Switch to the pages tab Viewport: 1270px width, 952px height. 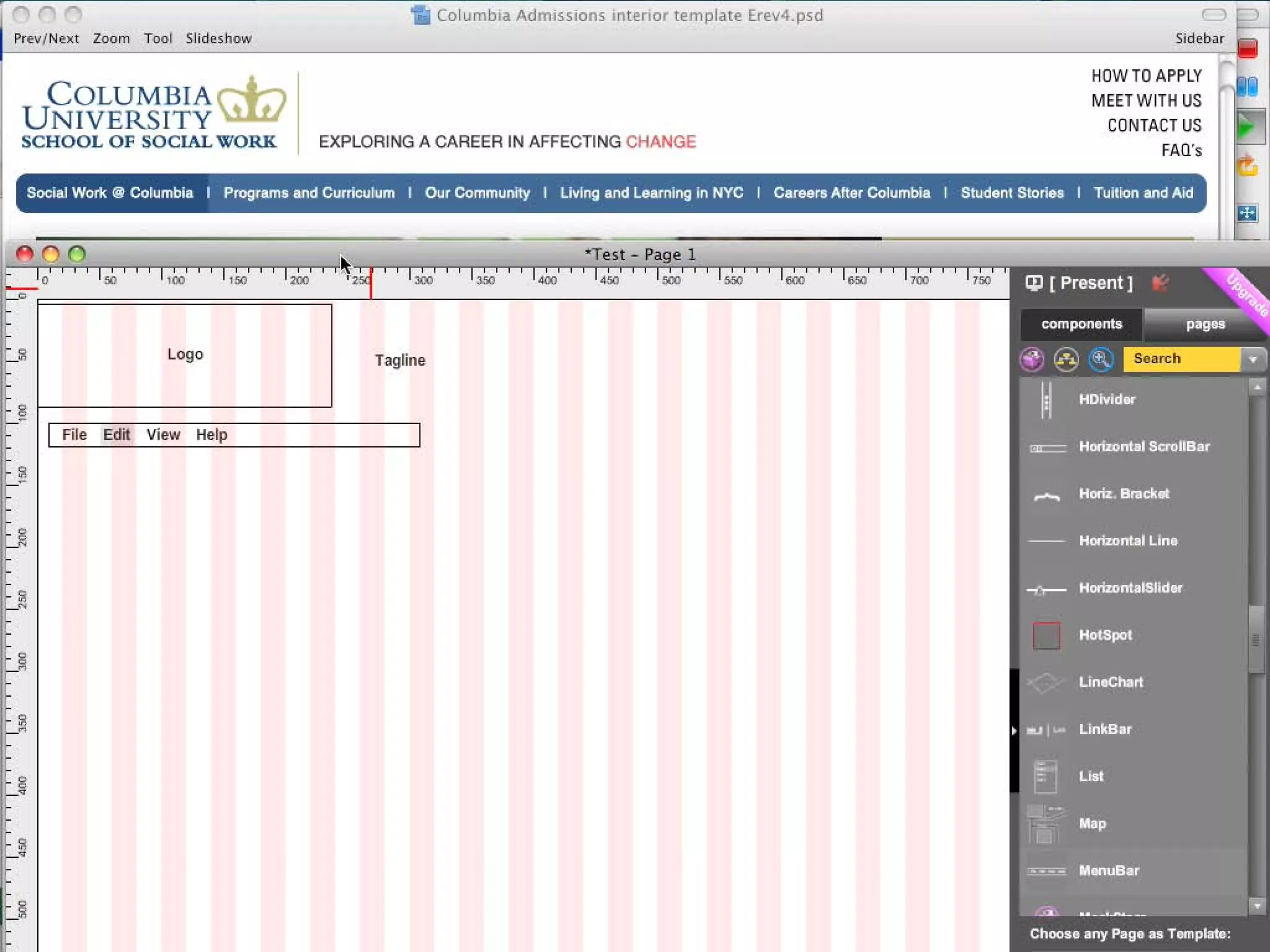pos(1205,324)
